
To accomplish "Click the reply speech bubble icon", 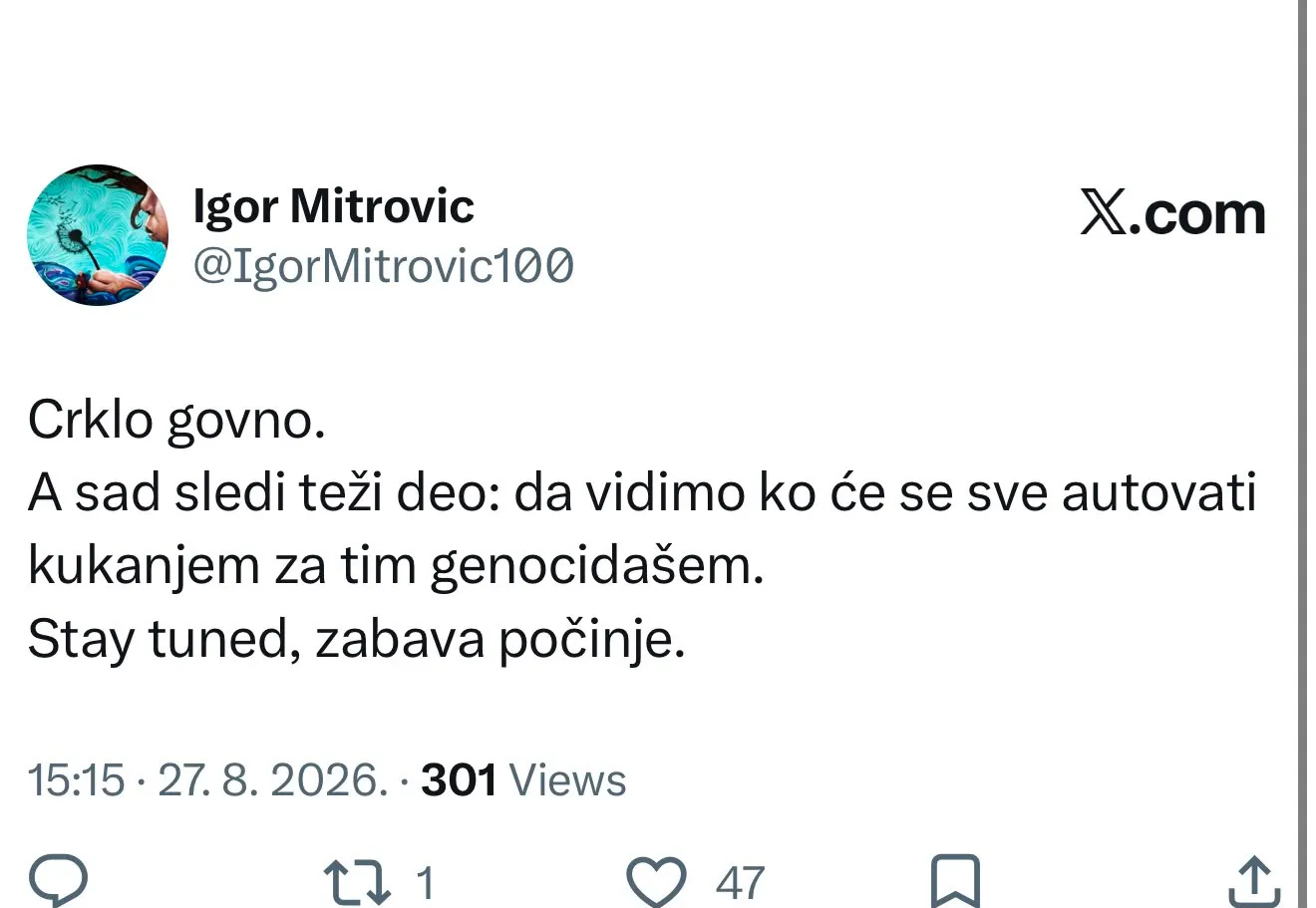I will click(58, 880).
